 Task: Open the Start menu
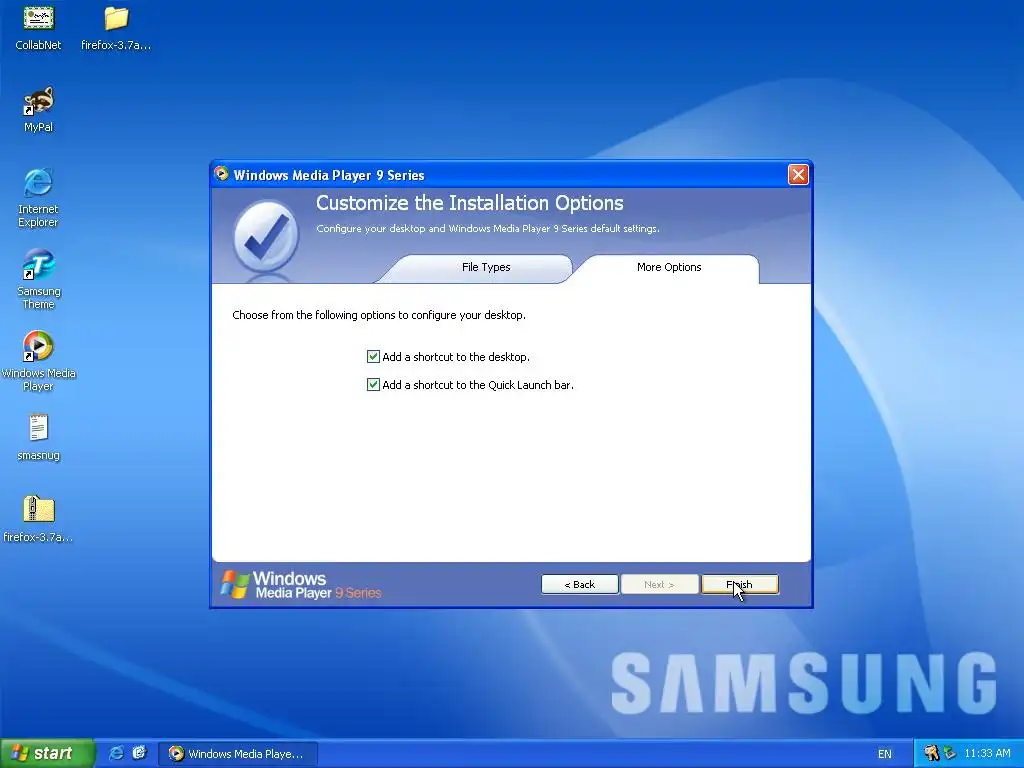(47, 753)
